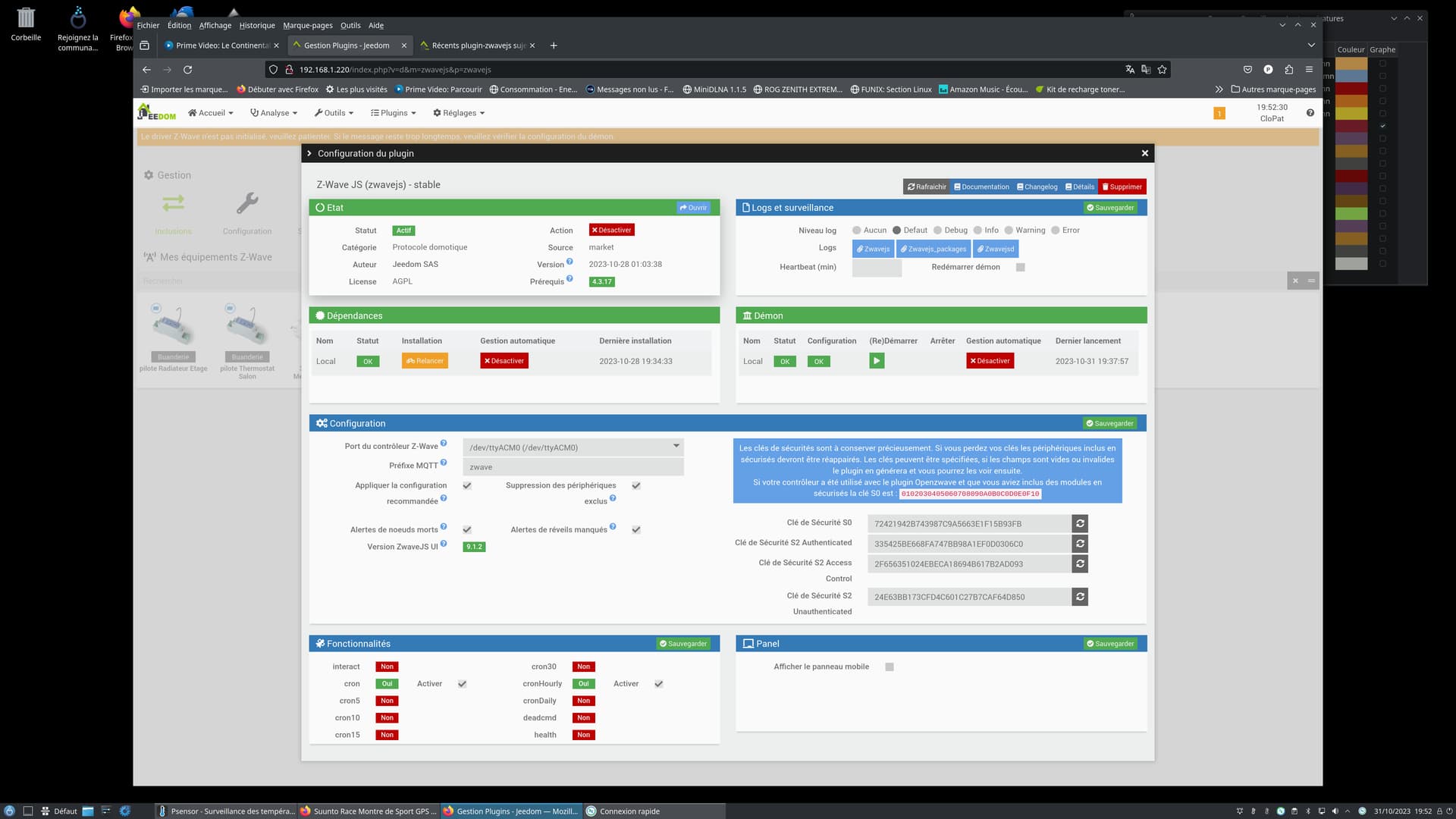Expand the Analyse menu
This screenshot has height=819, width=1456.
pos(274,113)
